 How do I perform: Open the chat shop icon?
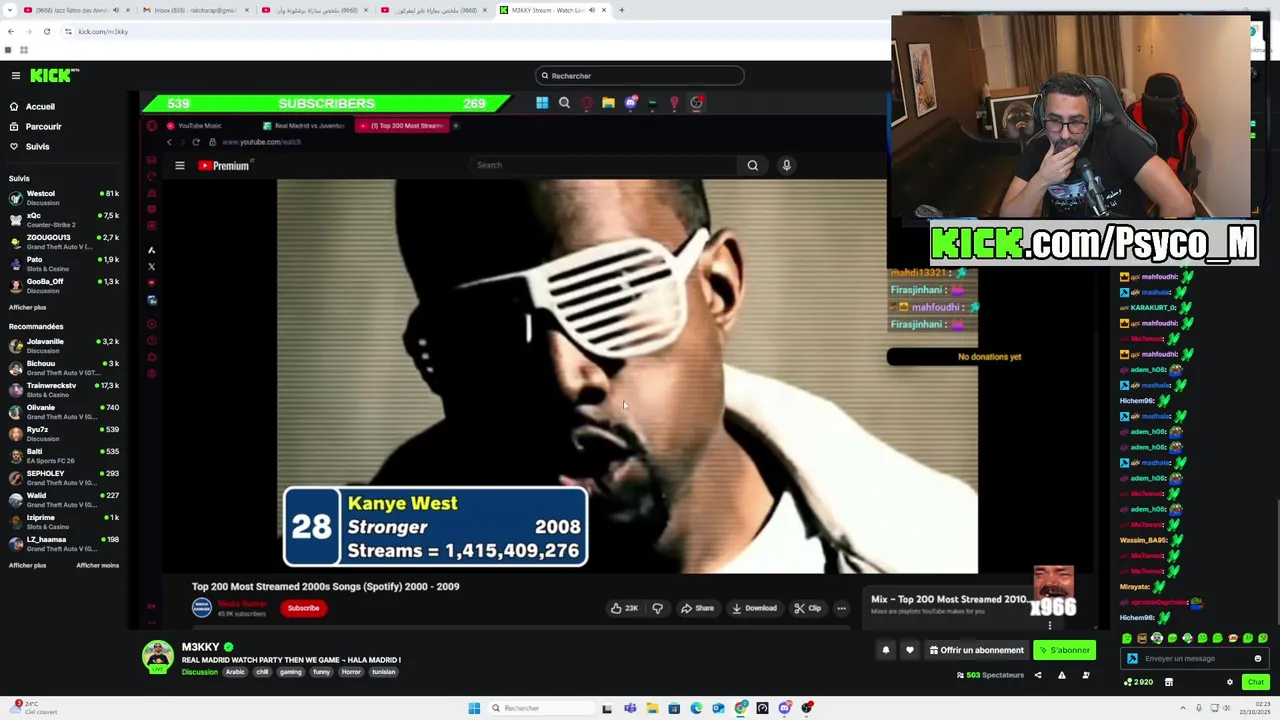tap(1168, 682)
